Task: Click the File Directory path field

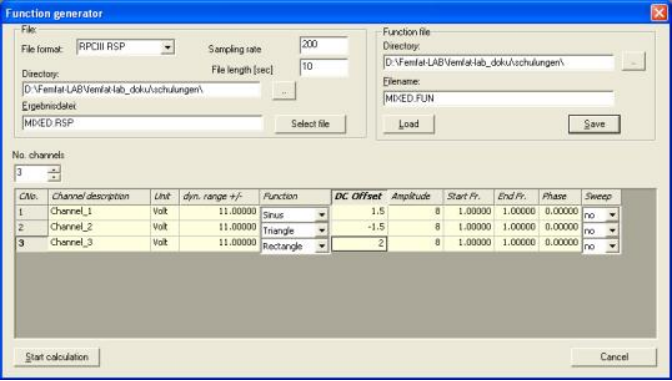Action: click(141, 90)
